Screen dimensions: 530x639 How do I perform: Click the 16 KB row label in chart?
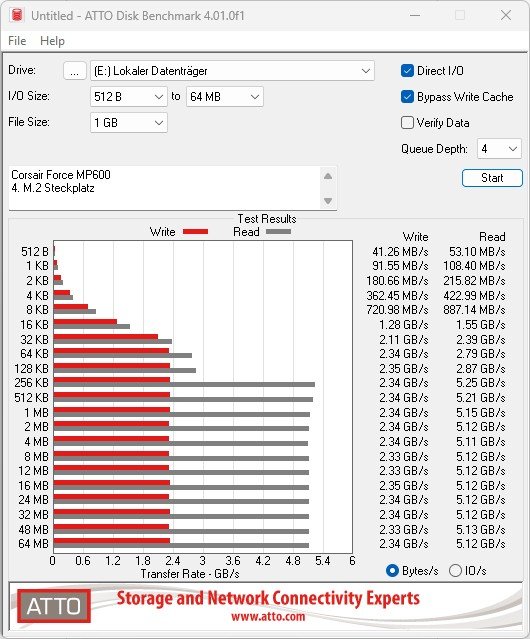pyautogui.click(x=34, y=325)
